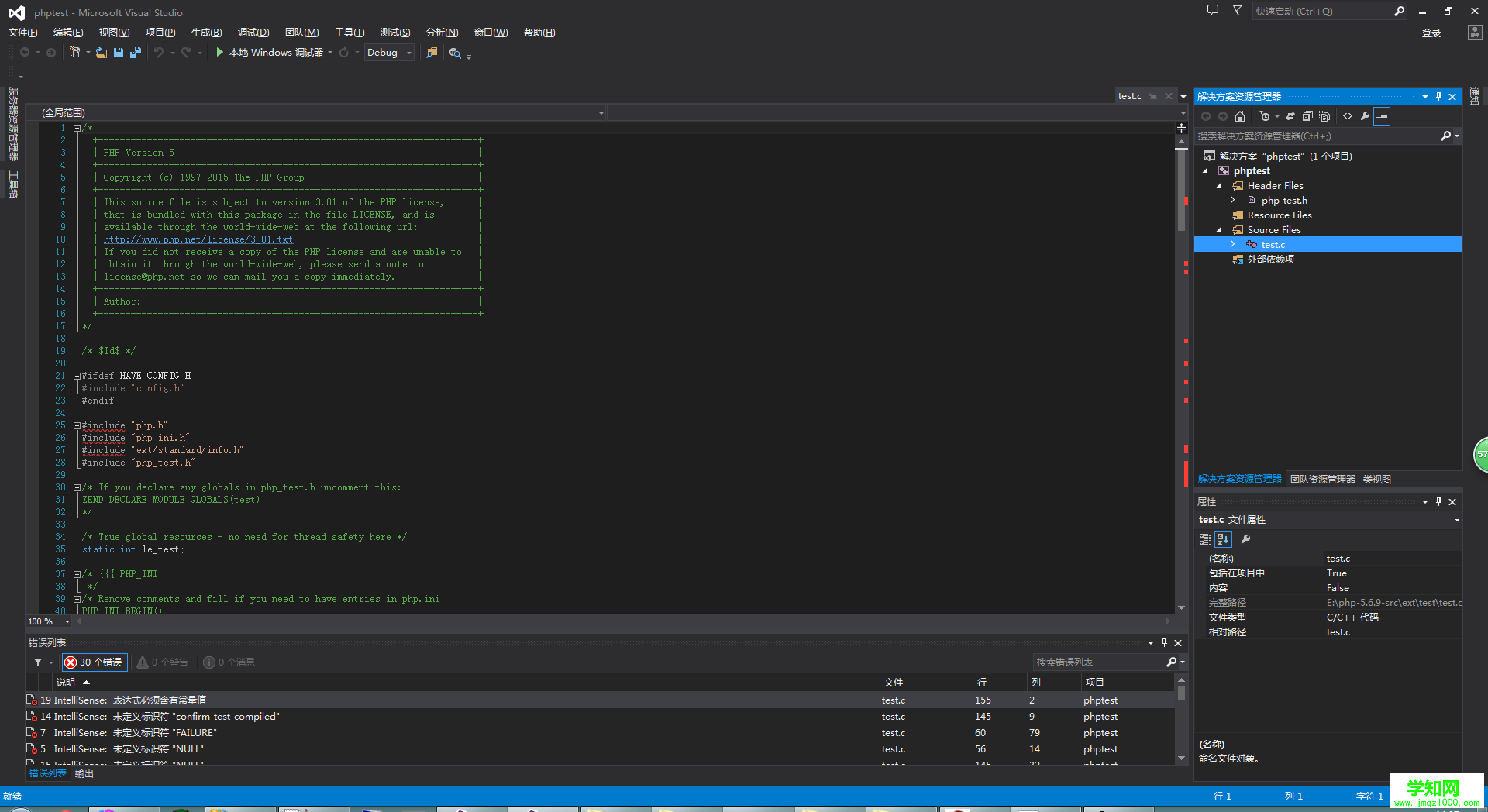Click the Home icon in Solution Explorer
The width and height of the screenshot is (1488, 812).
click(1240, 116)
